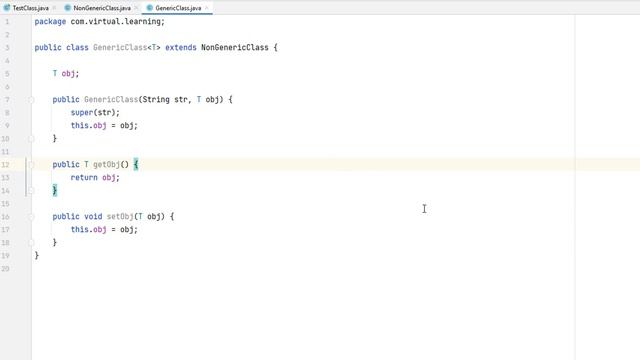Image resolution: width=640 pixels, height=360 pixels.
Task: Click the class icon on TestClass.java tab
Action: 7,8
